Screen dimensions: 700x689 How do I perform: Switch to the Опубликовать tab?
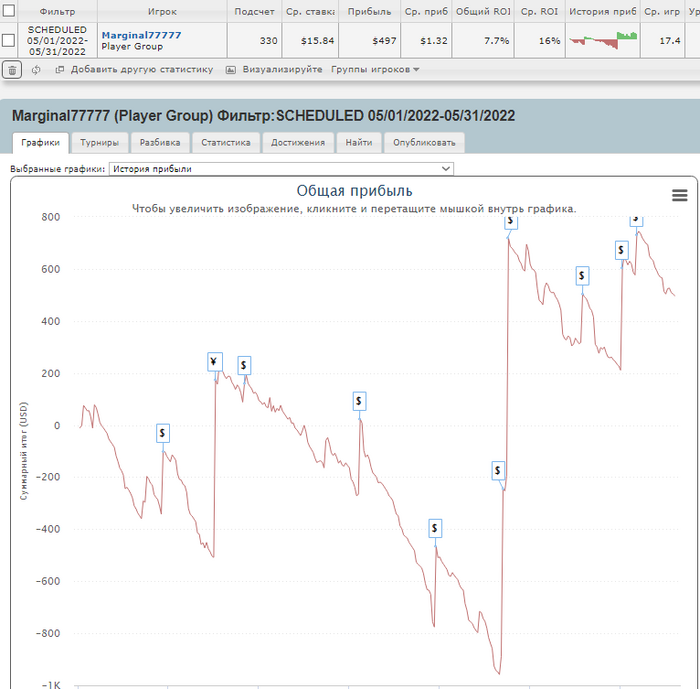424,142
